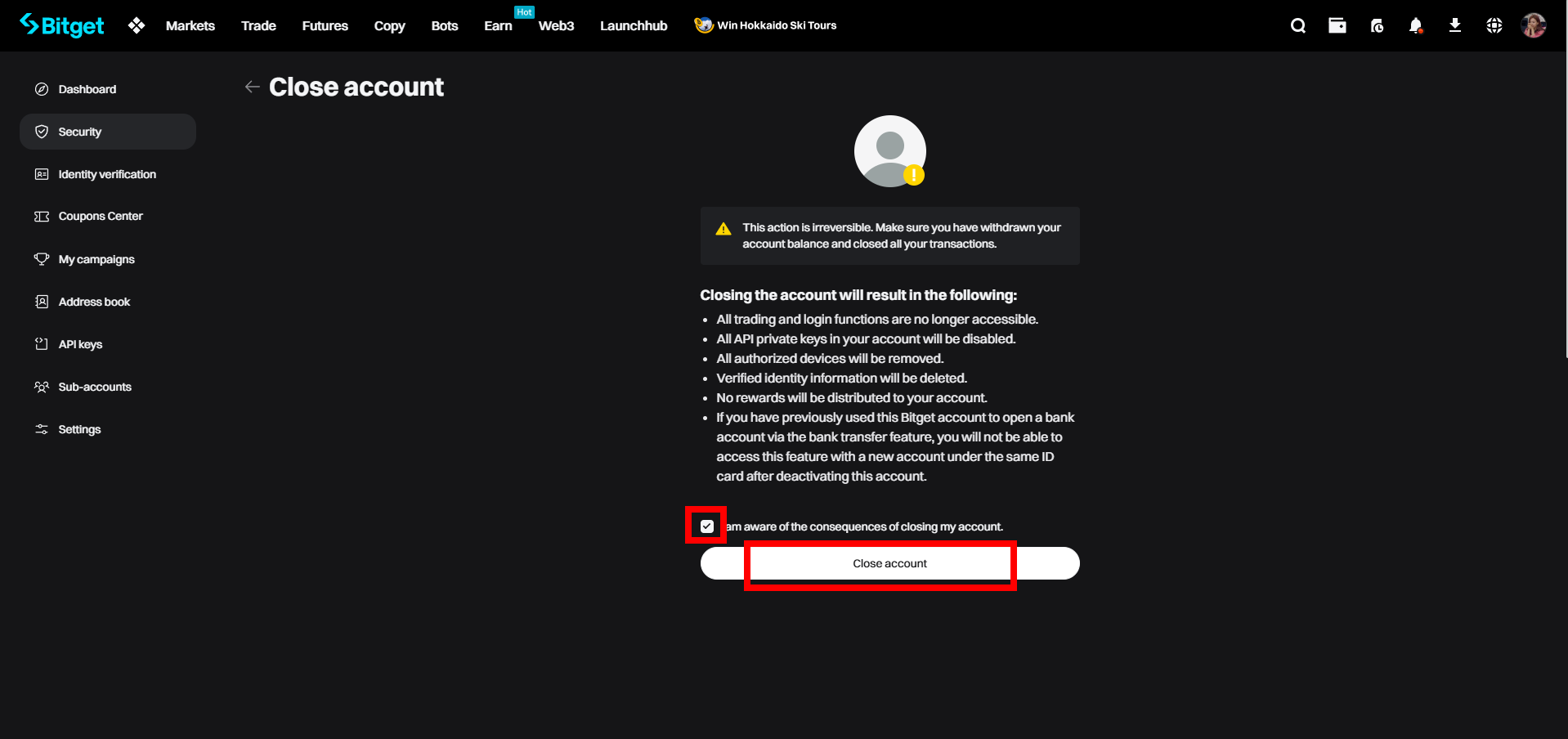
Task: Open Coupons Center page
Action: (x=108, y=217)
